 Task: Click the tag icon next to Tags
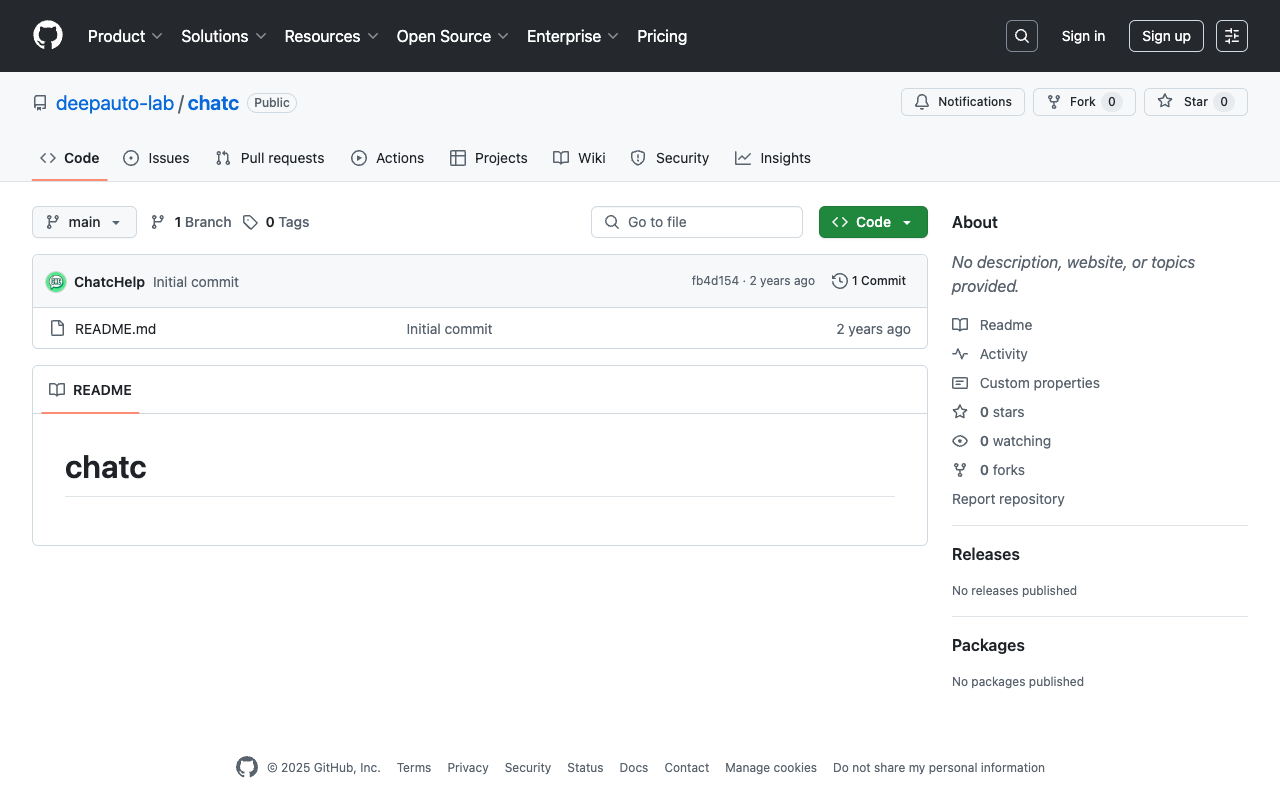tap(250, 222)
